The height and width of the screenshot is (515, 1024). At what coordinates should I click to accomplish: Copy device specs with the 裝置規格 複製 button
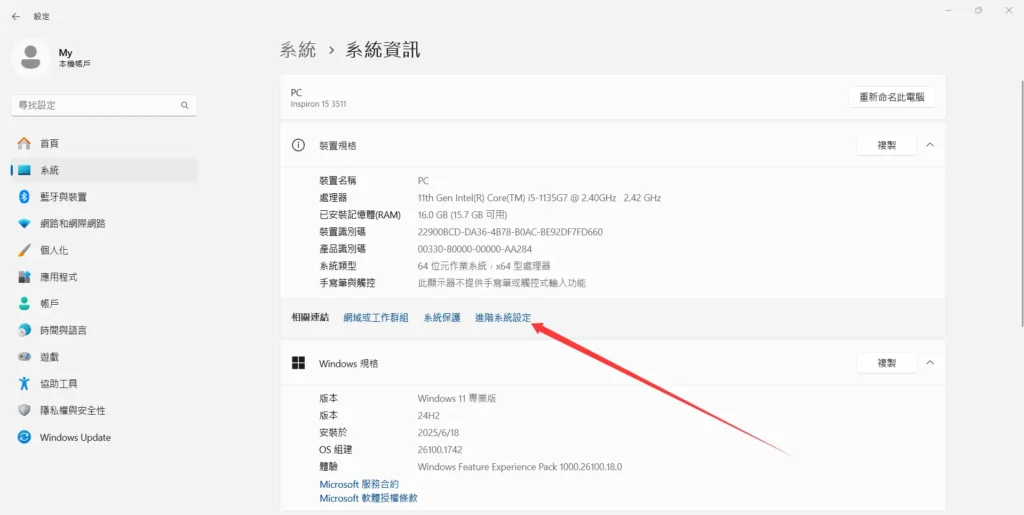[x=886, y=145]
